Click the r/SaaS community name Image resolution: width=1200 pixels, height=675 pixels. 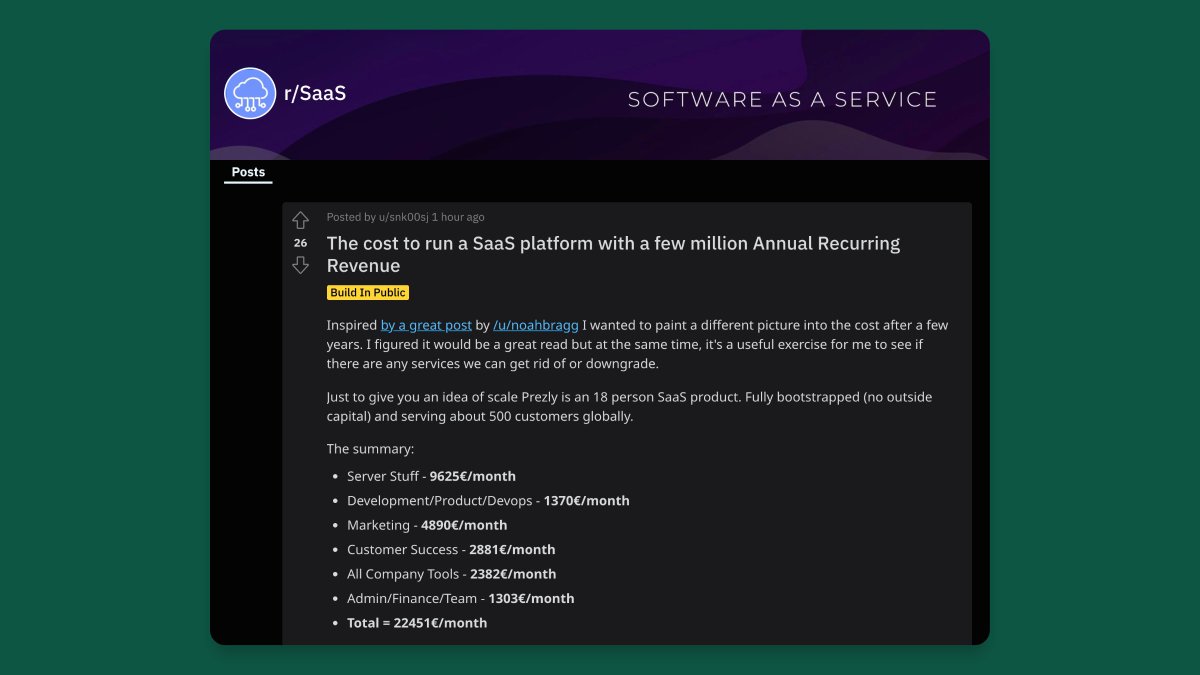(x=315, y=93)
